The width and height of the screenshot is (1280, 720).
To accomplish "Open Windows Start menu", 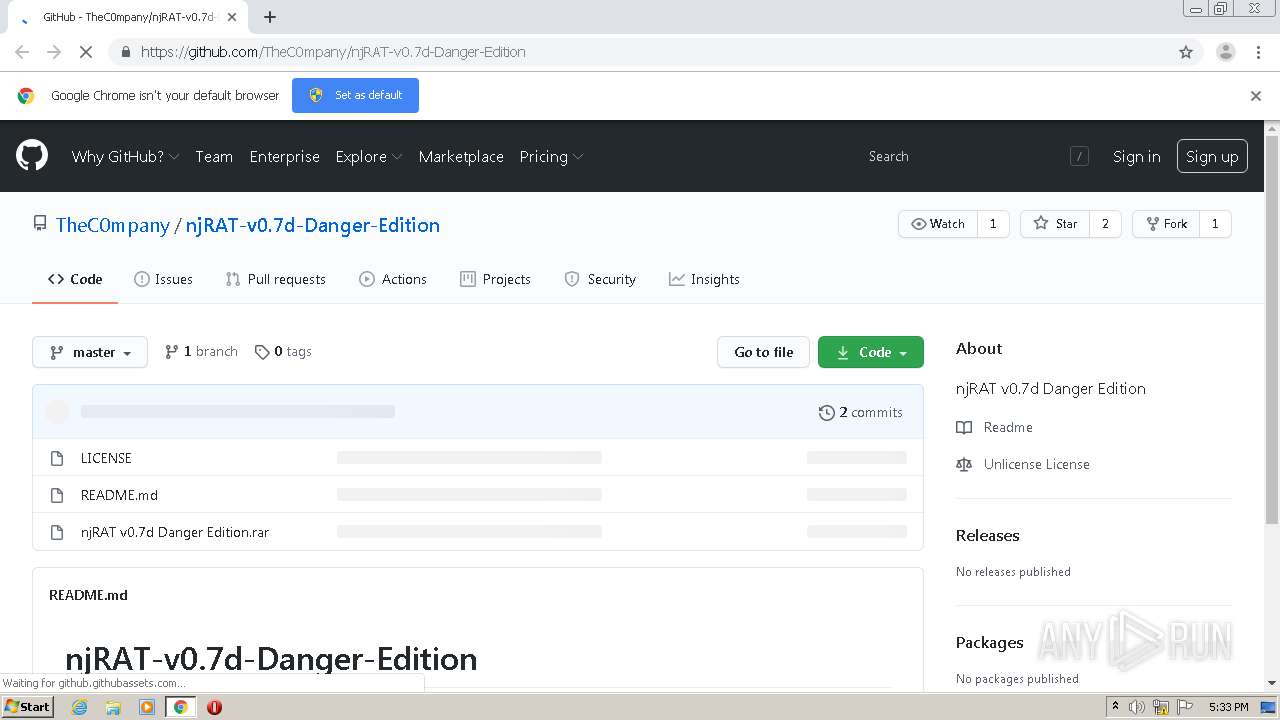I will click(x=27, y=707).
